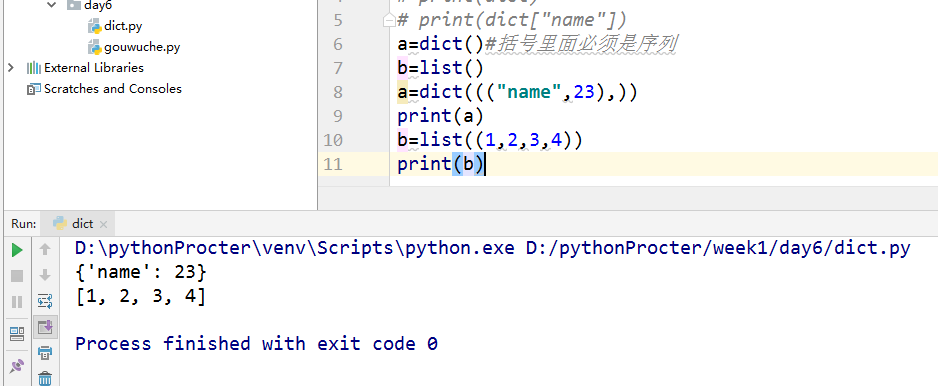Image resolution: width=938 pixels, height=386 pixels.
Task: Click the Down the stack trace arrow
Action: pyautogui.click(x=45, y=275)
